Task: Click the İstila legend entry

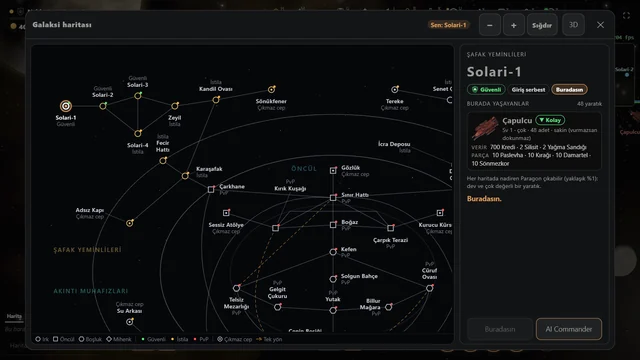Action: (180, 339)
